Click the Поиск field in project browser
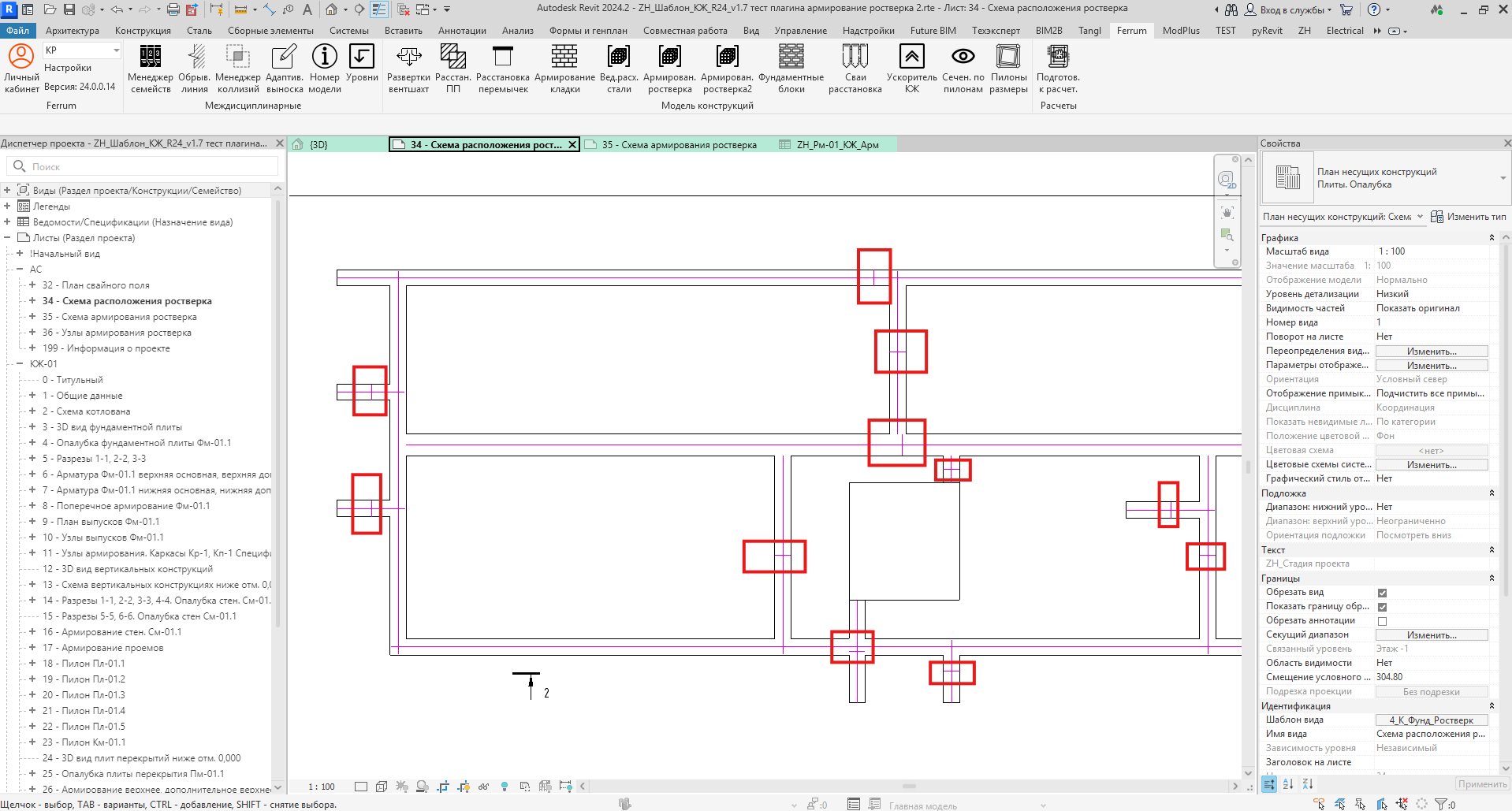1512x811 pixels. tap(143, 166)
